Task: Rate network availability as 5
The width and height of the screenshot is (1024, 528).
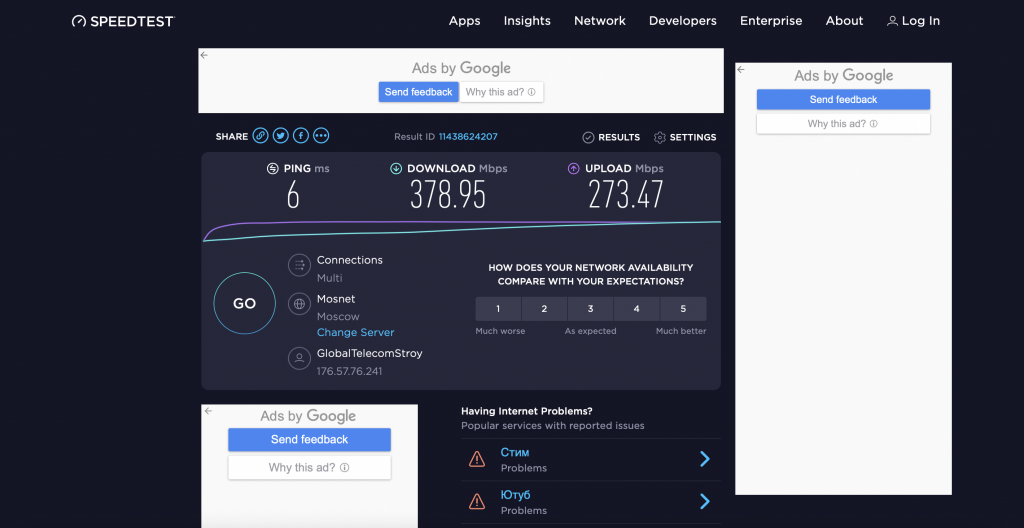Action: point(683,309)
